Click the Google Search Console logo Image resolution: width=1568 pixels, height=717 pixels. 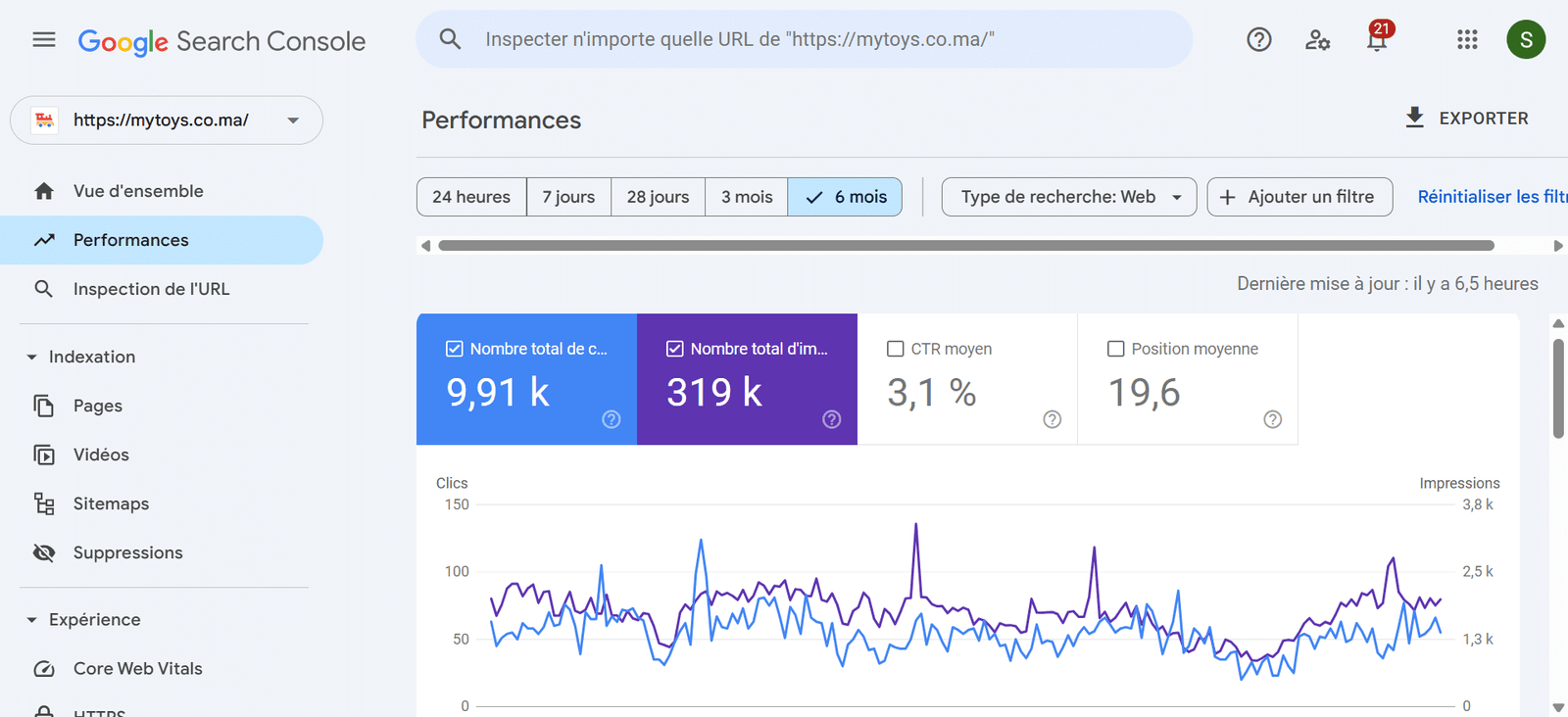pos(221,41)
